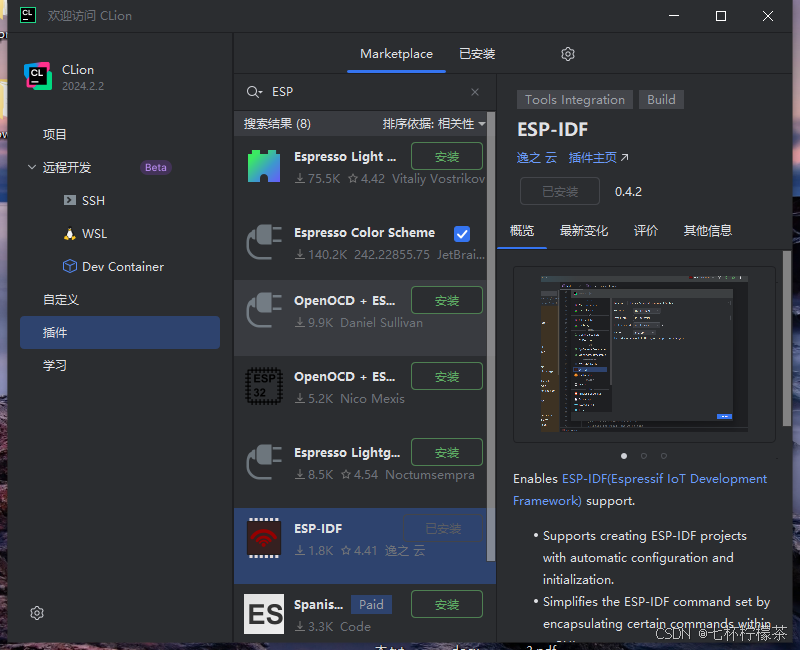The width and height of the screenshot is (800, 650).
Task: Select the WSL penguin icon
Action: click(69, 234)
